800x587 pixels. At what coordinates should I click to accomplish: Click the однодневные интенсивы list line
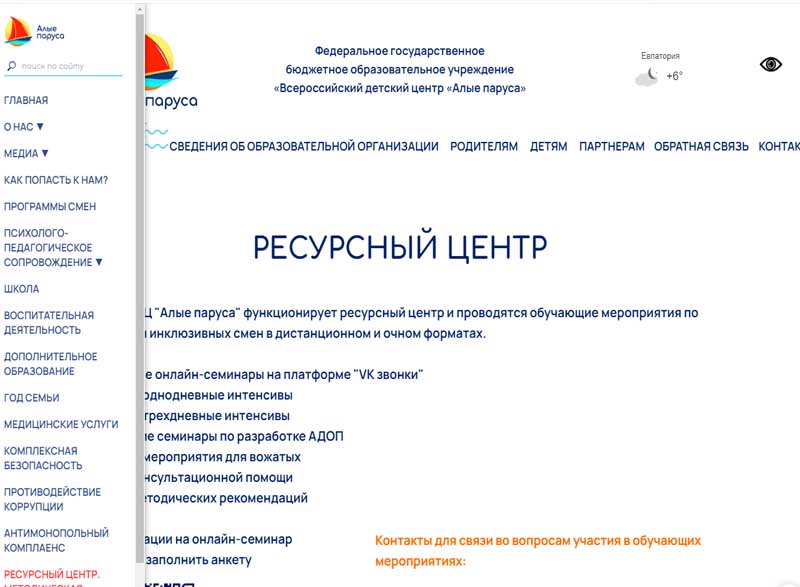[218, 395]
